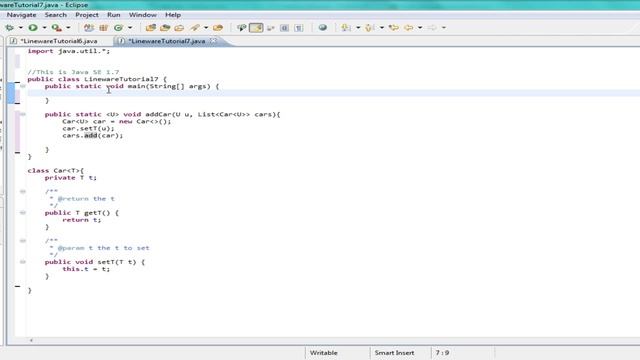
Task: Click the Forward navigation arrow
Action: 432,28
